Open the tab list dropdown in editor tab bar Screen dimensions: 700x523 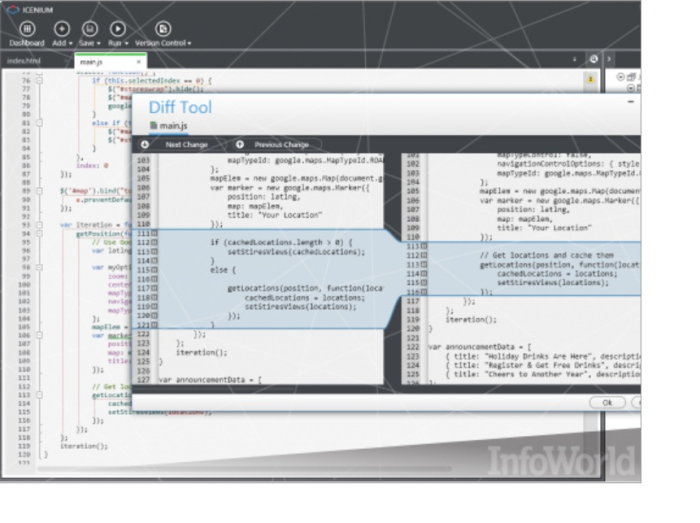pos(575,59)
